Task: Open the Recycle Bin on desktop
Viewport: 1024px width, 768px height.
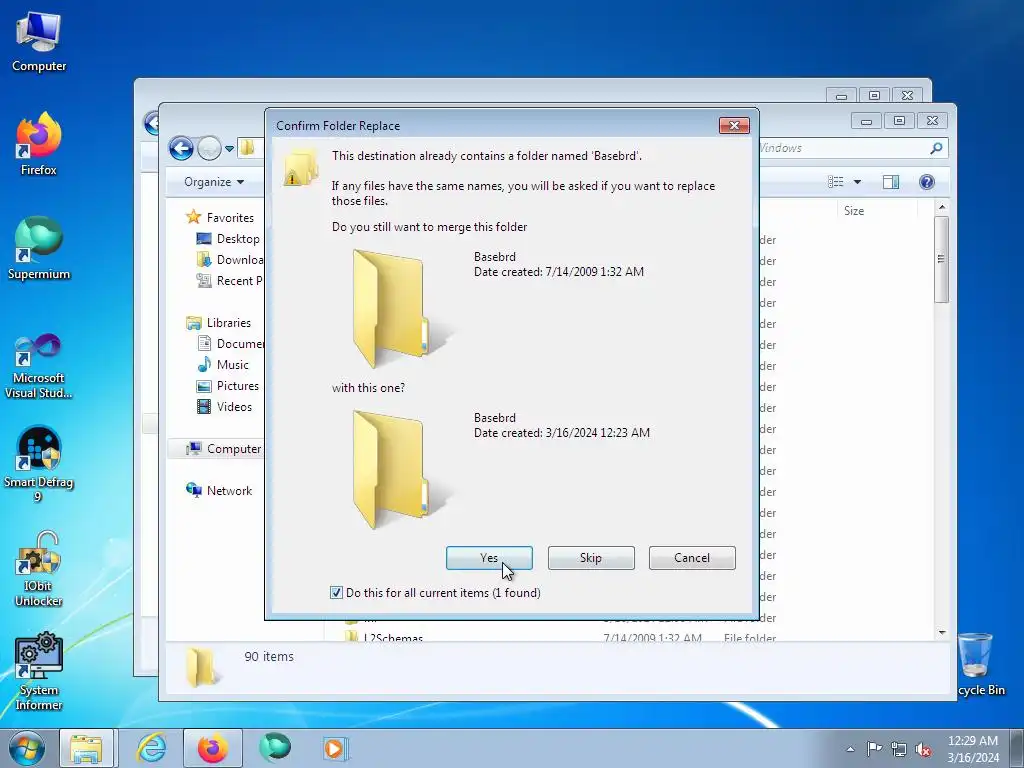Action: point(978,665)
